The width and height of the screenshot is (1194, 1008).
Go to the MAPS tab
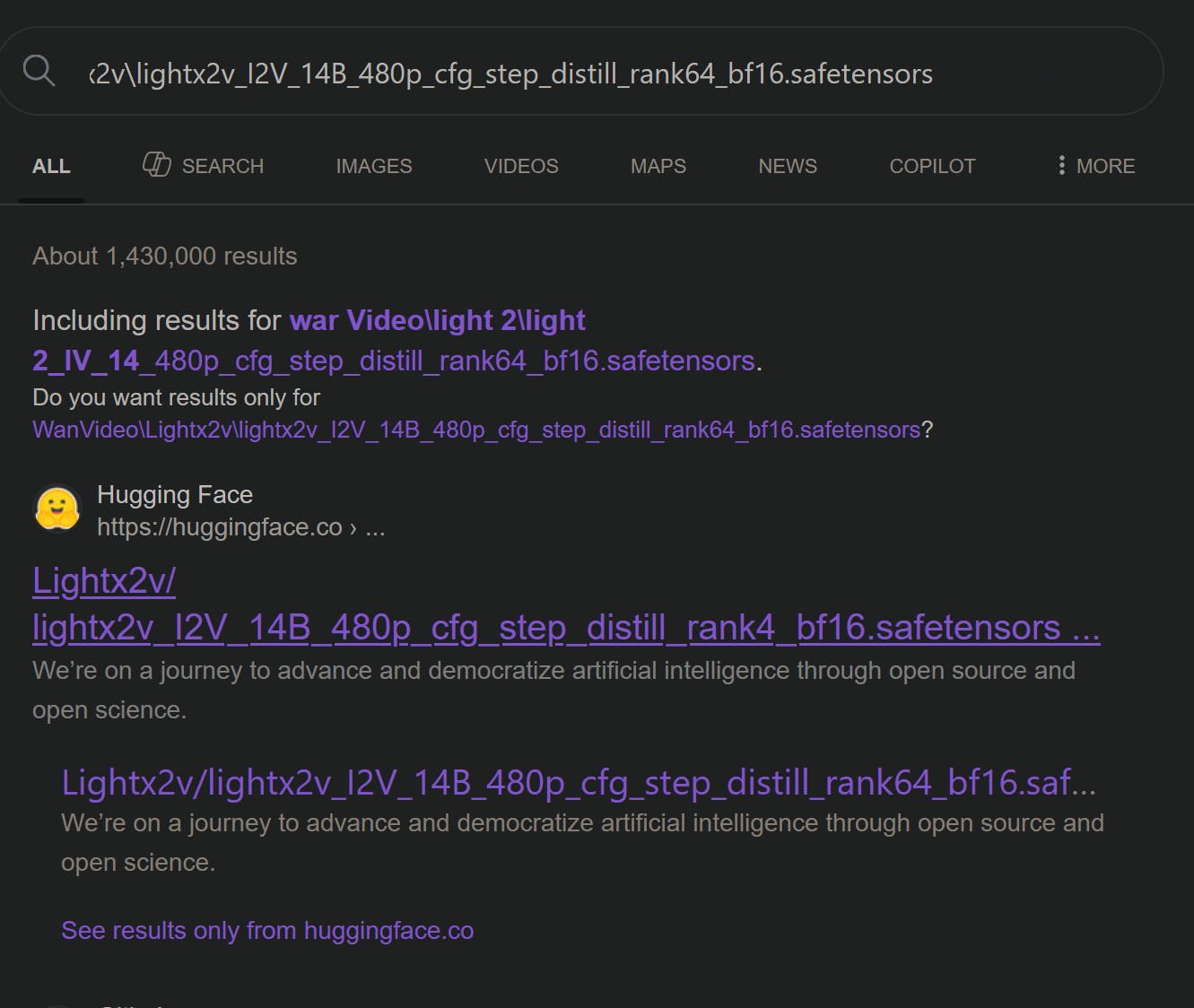tap(658, 167)
